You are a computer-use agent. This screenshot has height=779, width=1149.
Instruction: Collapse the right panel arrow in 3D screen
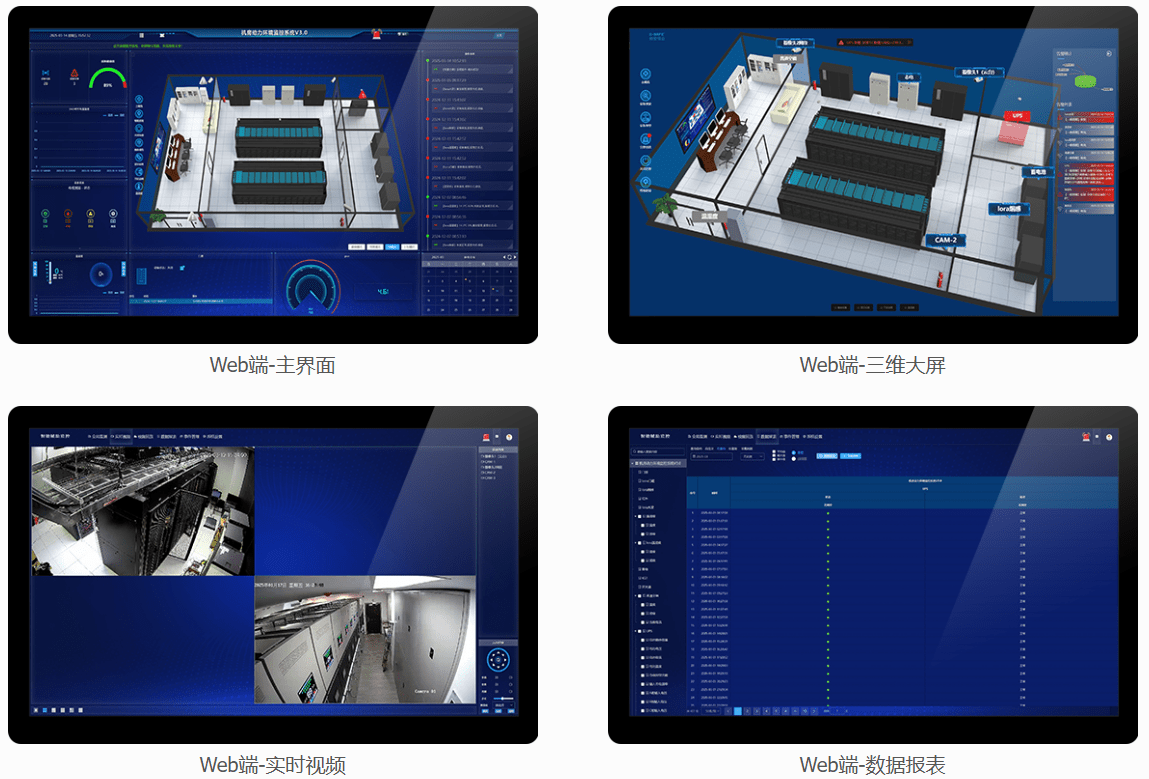click(x=1108, y=53)
